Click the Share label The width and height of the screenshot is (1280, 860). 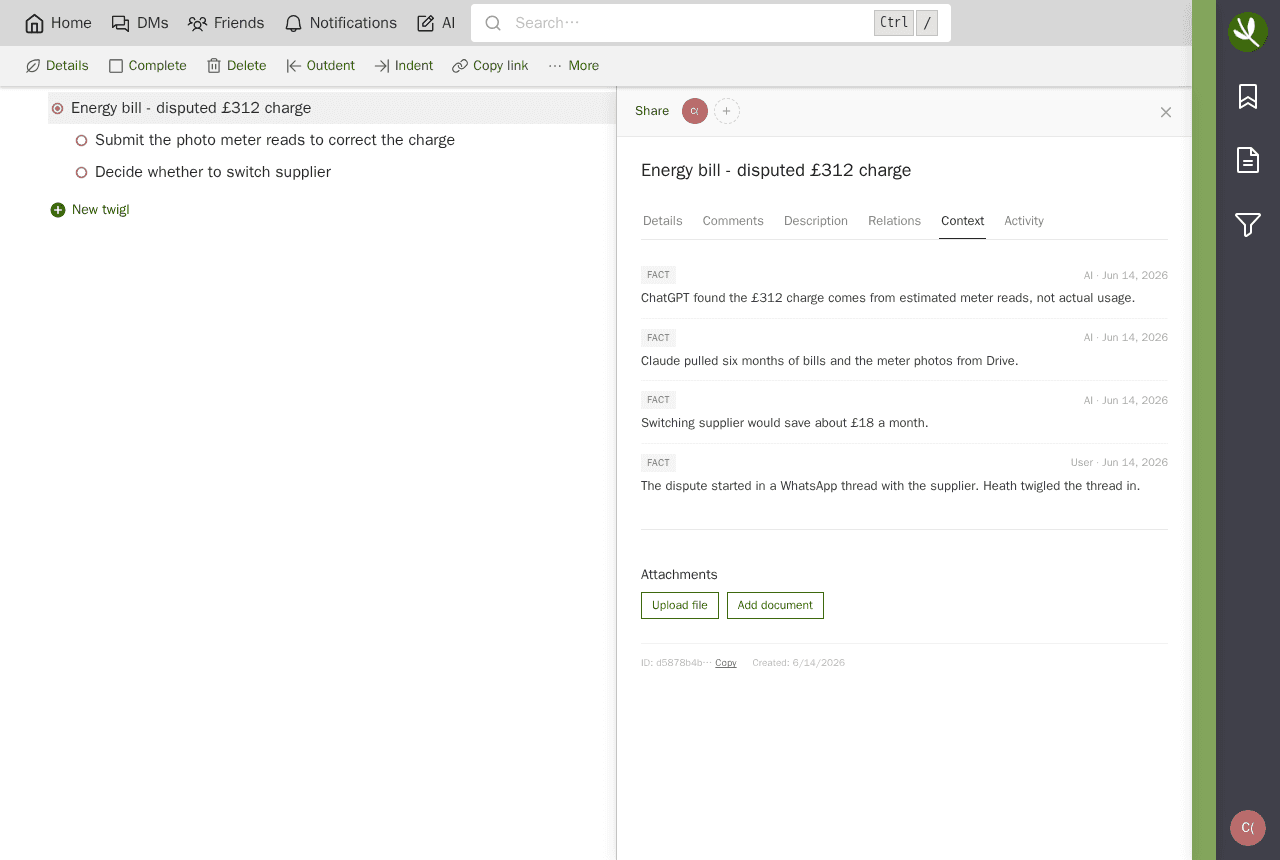[x=652, y=111]
